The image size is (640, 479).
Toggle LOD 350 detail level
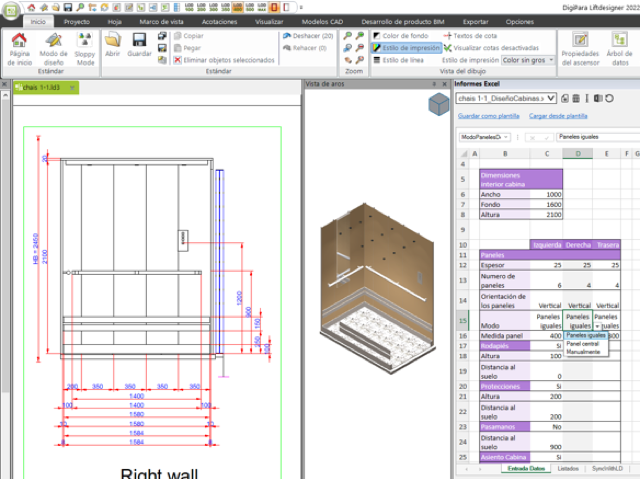point(225,7)
